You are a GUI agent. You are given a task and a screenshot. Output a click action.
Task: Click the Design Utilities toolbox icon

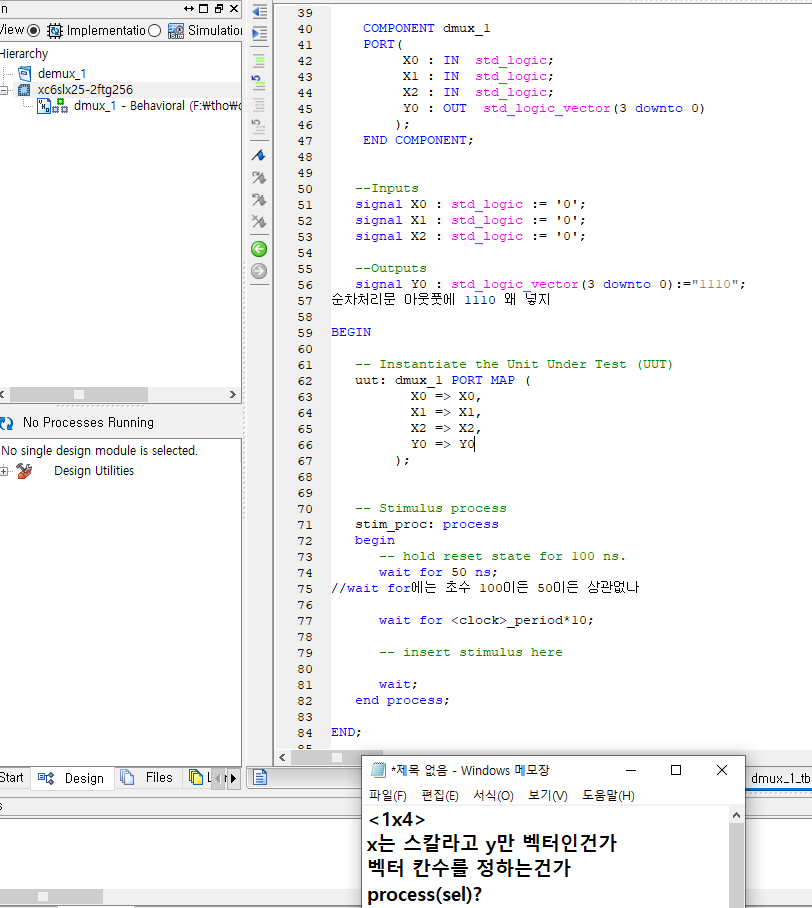tap(24, 471)
